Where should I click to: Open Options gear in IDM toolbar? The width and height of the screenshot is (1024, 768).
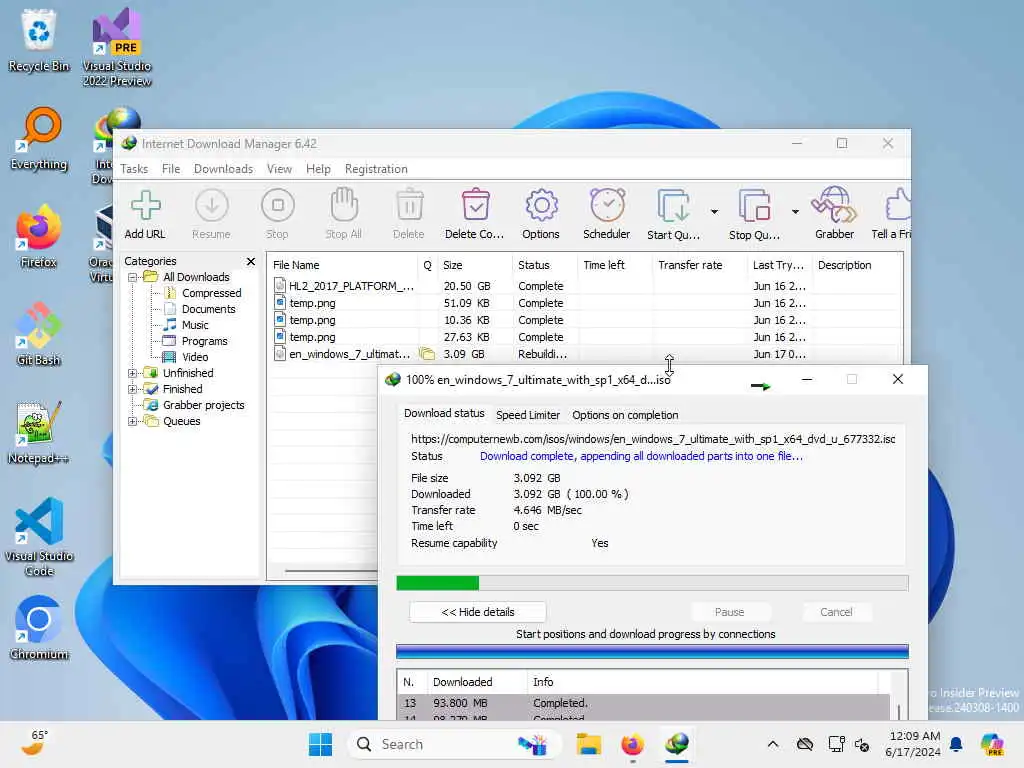pos(541,214)
